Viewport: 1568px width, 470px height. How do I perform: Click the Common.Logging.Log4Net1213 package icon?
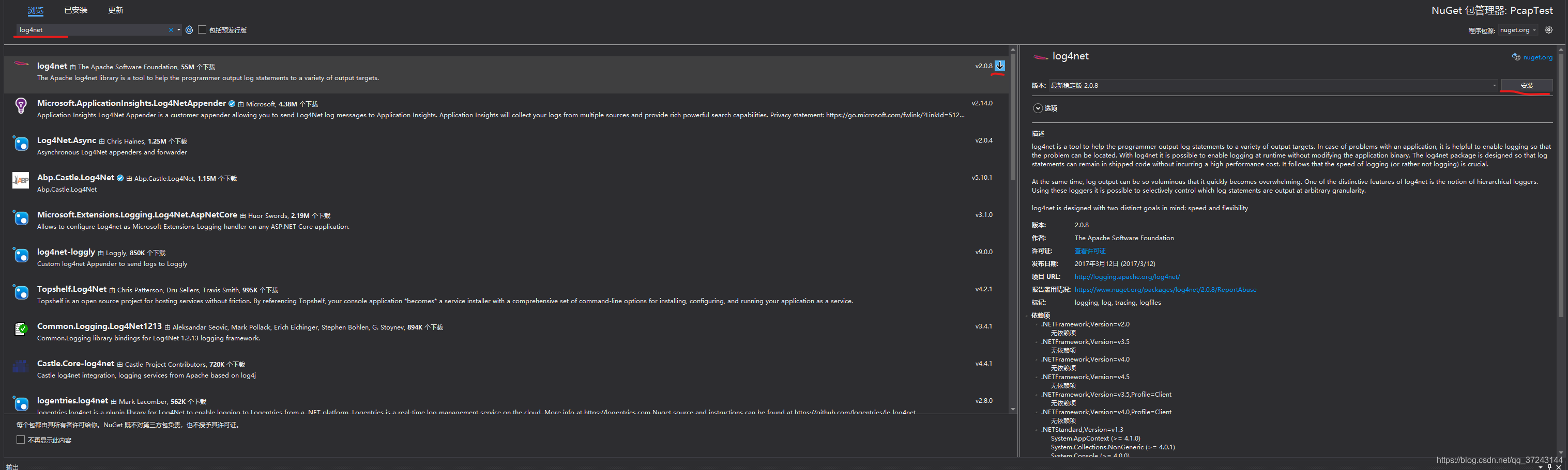(21, 329)
